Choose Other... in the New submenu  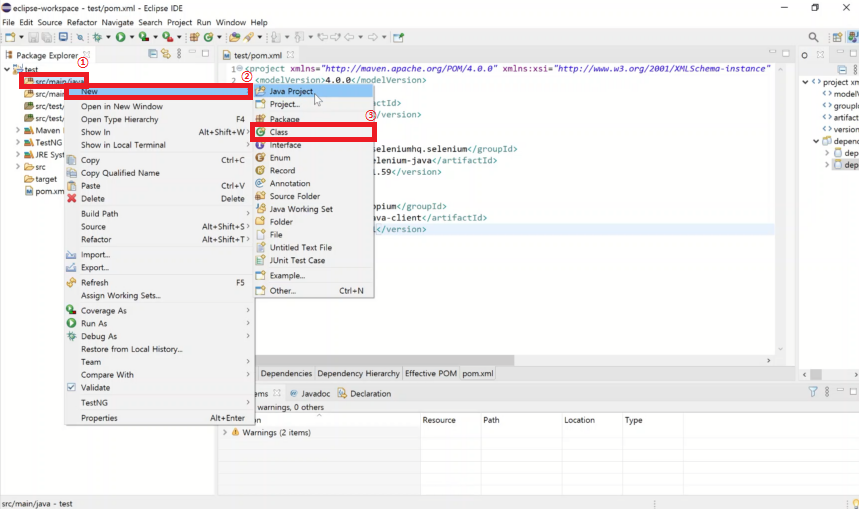coord(314,291)
